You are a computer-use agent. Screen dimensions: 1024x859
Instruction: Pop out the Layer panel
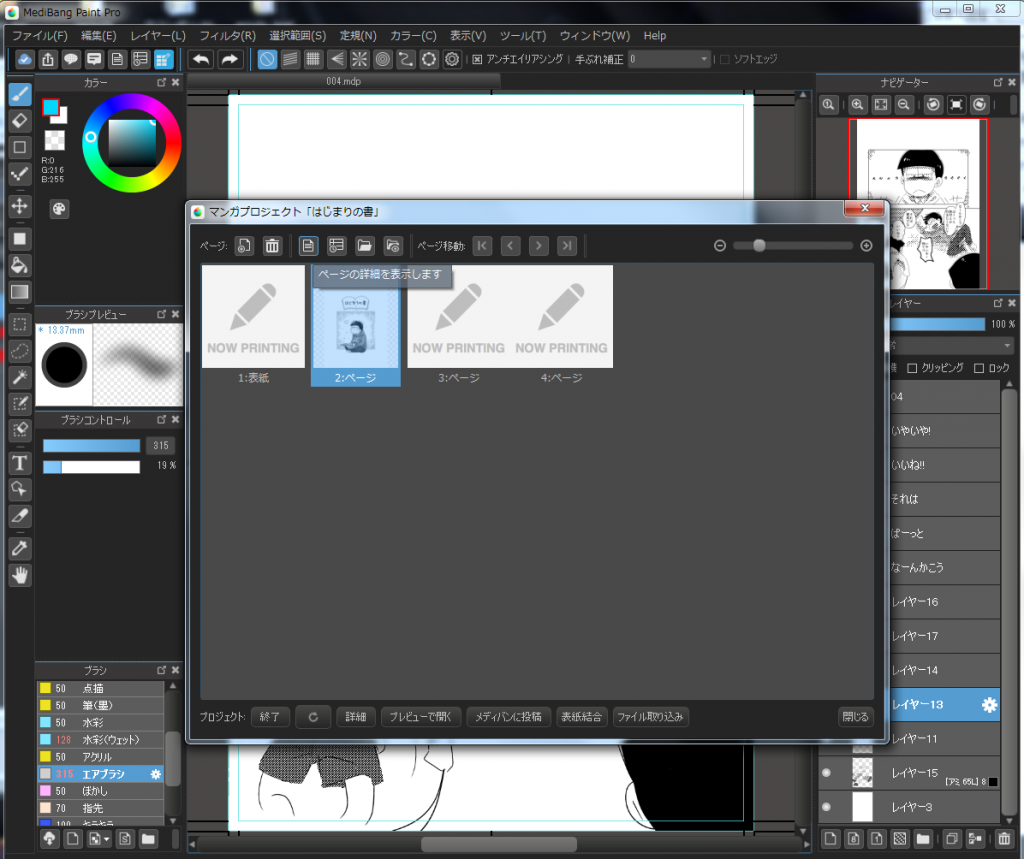coord(998,303)
